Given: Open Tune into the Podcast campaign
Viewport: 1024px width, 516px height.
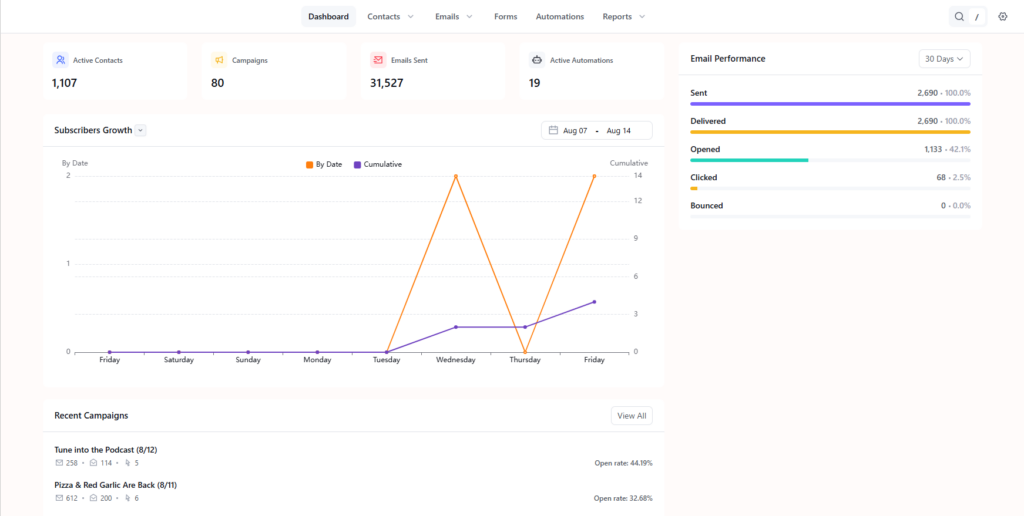Looking at the screenshot, I should tap(106, 450).
